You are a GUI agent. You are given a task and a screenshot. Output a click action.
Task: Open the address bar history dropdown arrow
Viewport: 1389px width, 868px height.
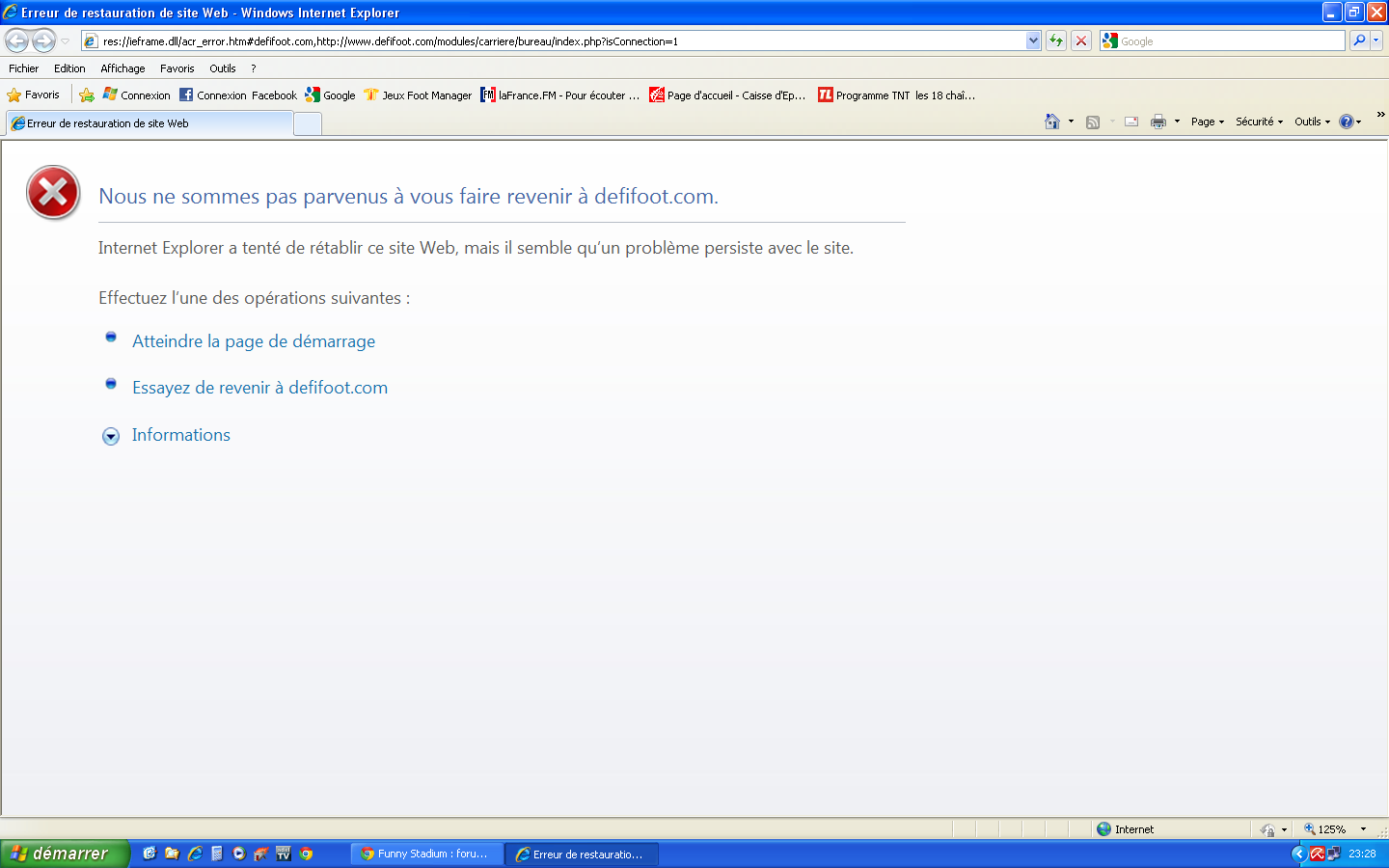1034,41
